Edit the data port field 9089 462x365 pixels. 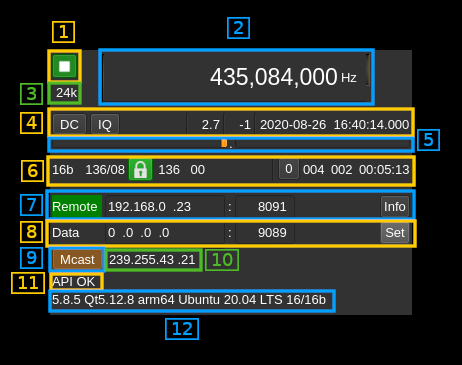click(x=265, y=233)
